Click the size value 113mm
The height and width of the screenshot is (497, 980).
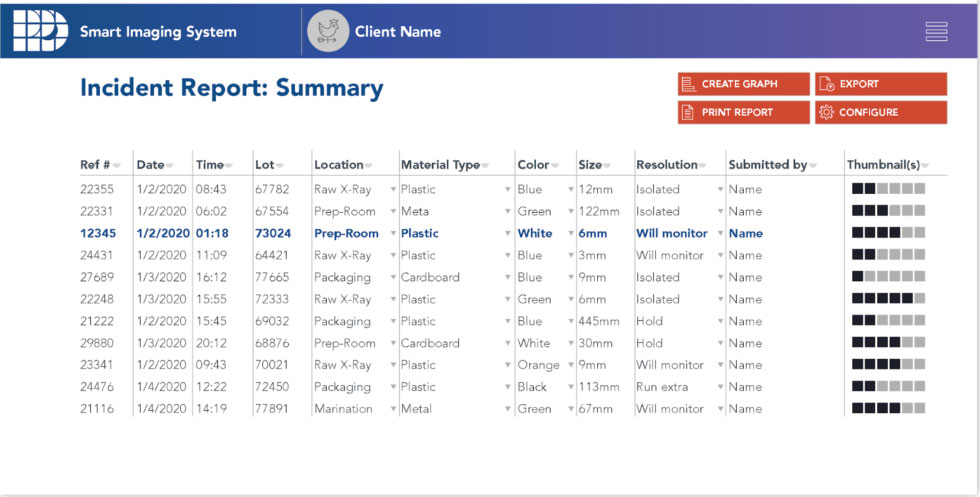point(599,387)
